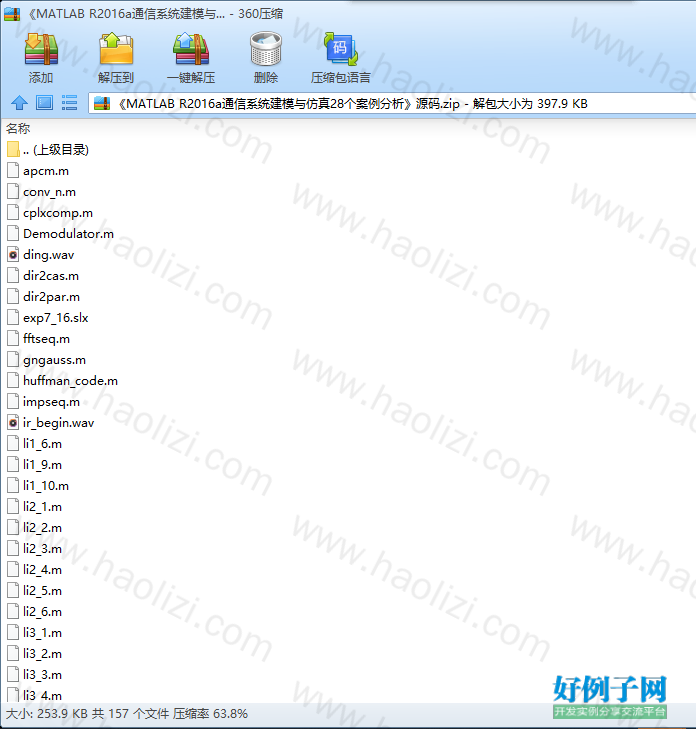Click the 一键解压 one-click extract icon
Image resolution: width=696 pixels, height=729 pixels.
pyautogui.click(x=191, y=48)
